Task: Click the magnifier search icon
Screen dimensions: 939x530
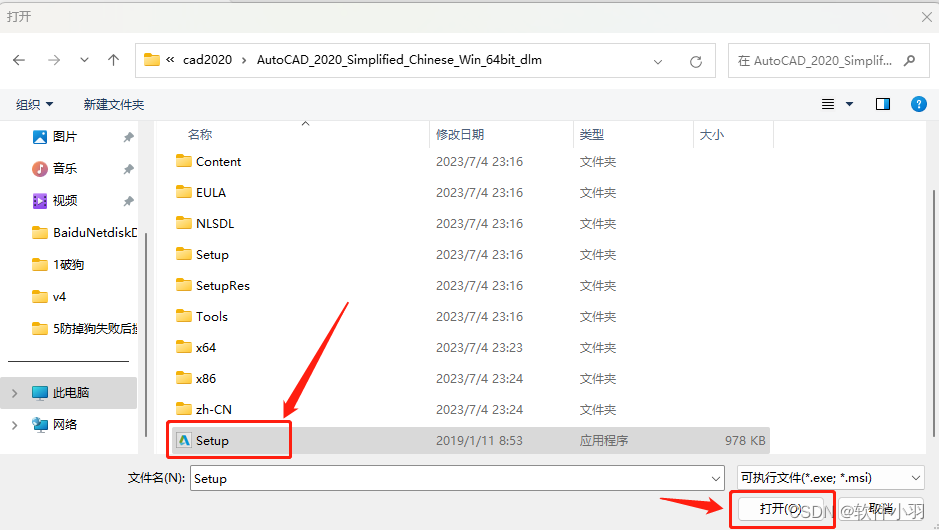Action: [x=909, y=60]
